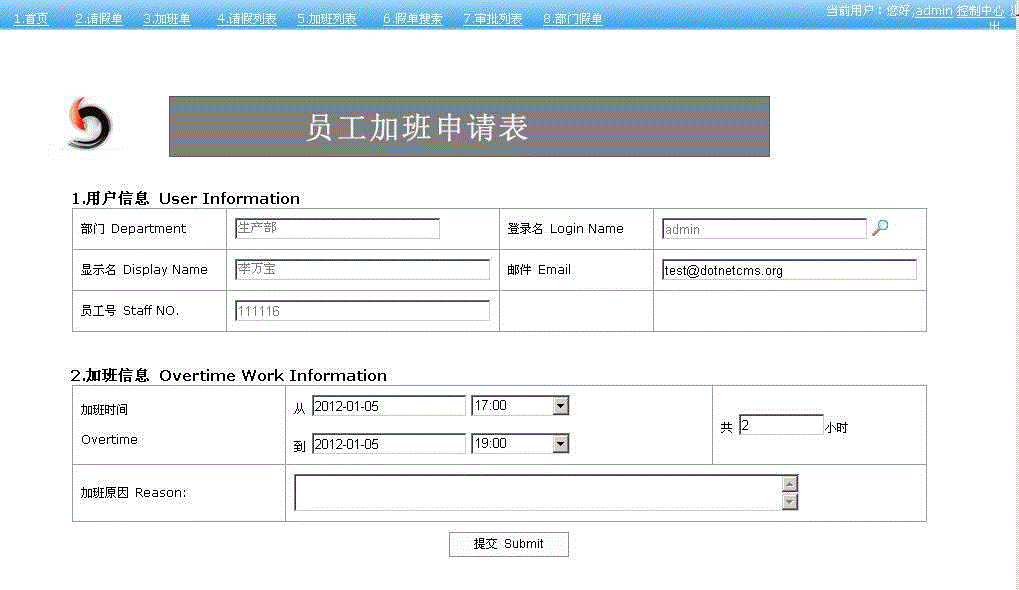
Task: Focus the Email input field
Action: (x=788, y=270)
